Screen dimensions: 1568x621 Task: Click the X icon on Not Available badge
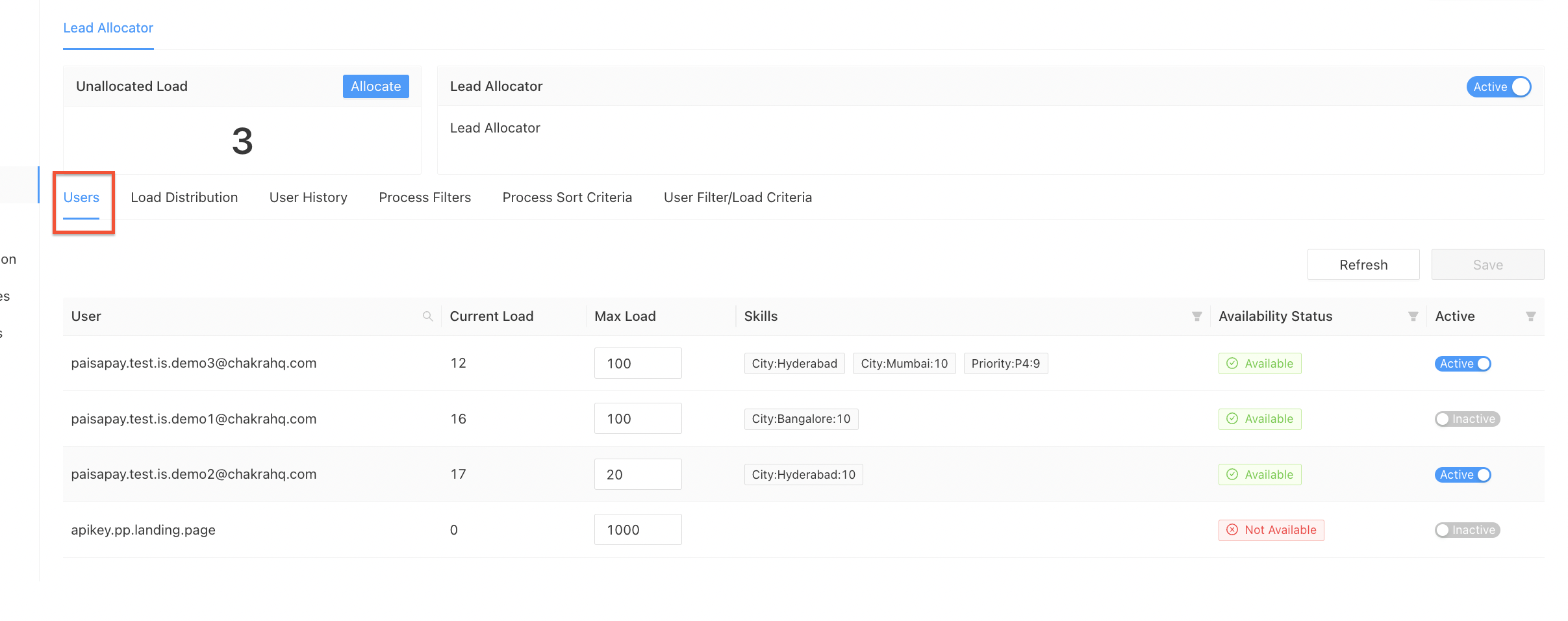[1232, 529]
